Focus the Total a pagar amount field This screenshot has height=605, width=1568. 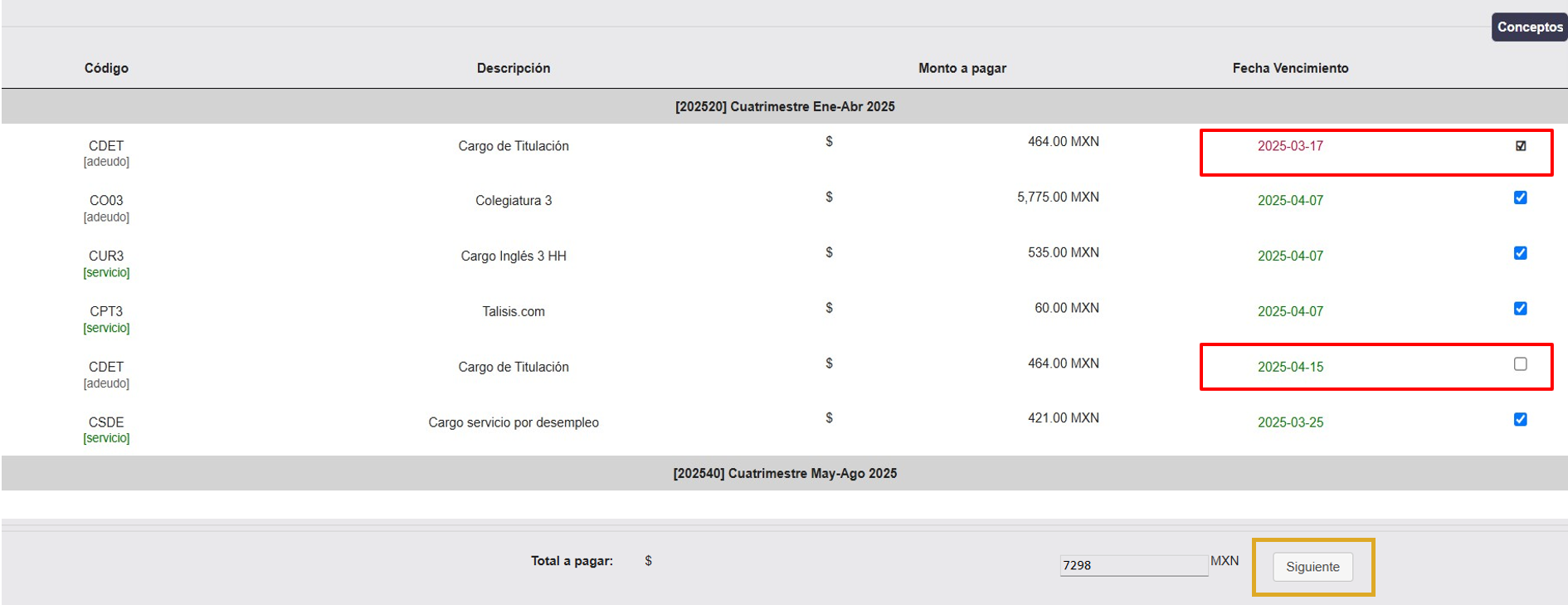[x=1132, y=565]
